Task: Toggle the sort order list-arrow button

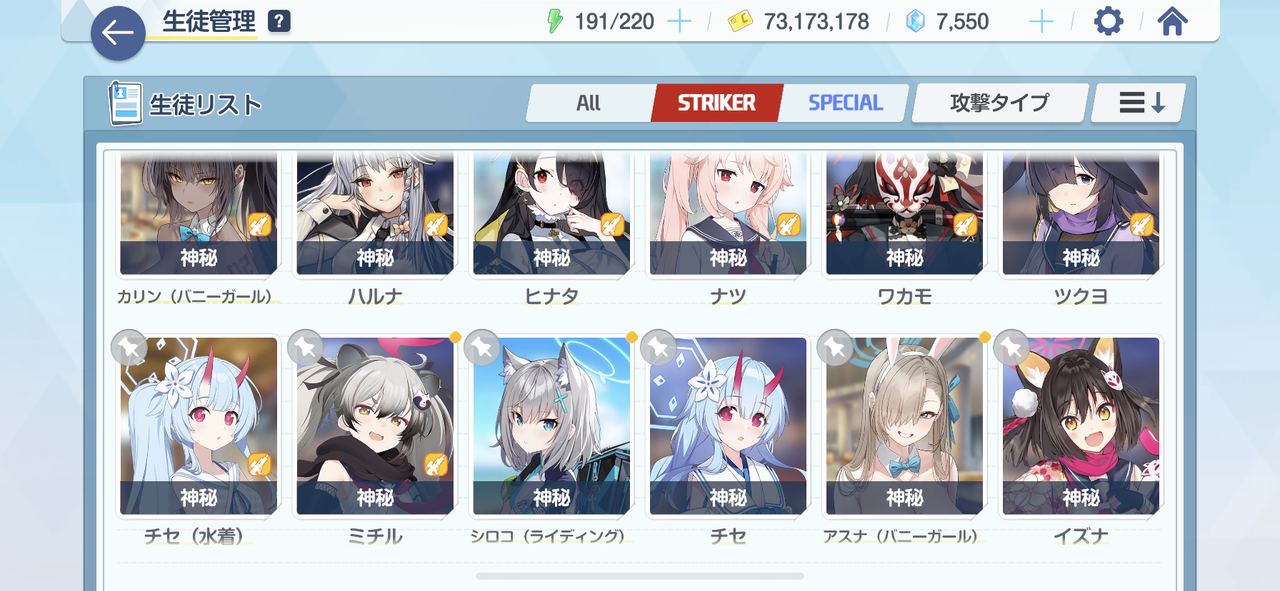Action: 1139,103
